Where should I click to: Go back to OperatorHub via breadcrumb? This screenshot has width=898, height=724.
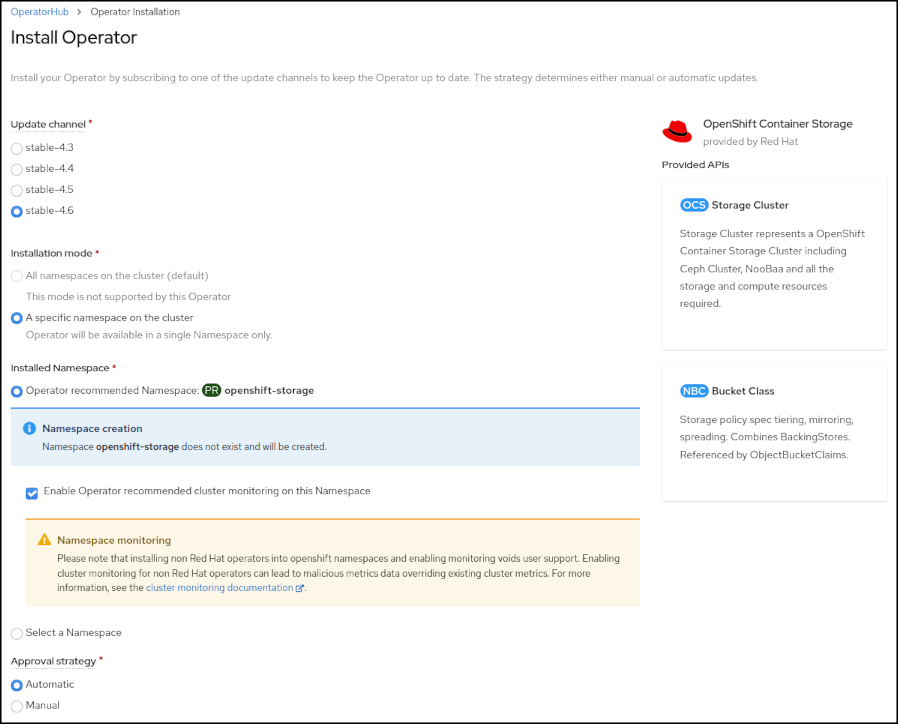40,12
